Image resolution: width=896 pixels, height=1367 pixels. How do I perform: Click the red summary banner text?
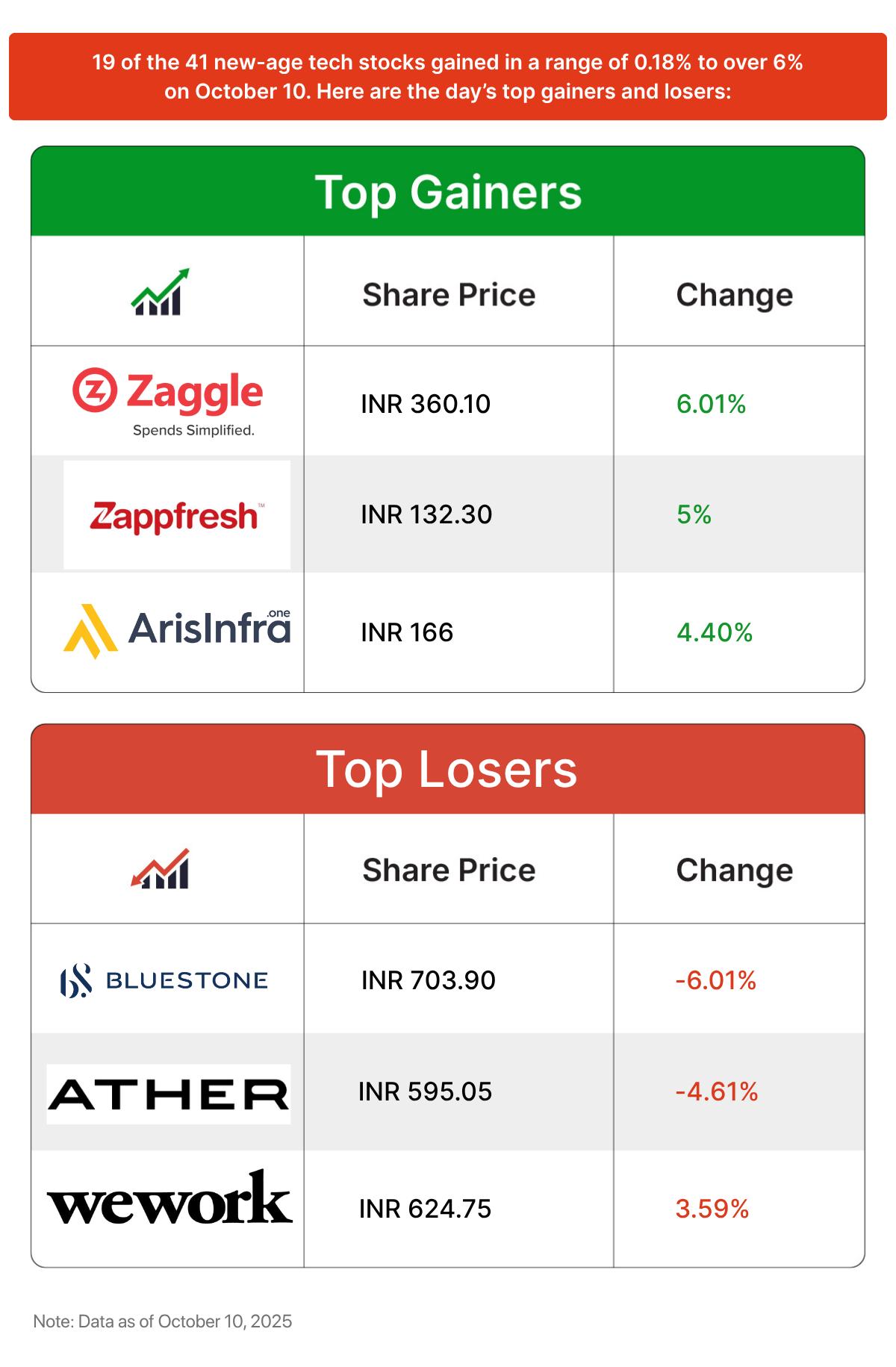pos(448,77)
